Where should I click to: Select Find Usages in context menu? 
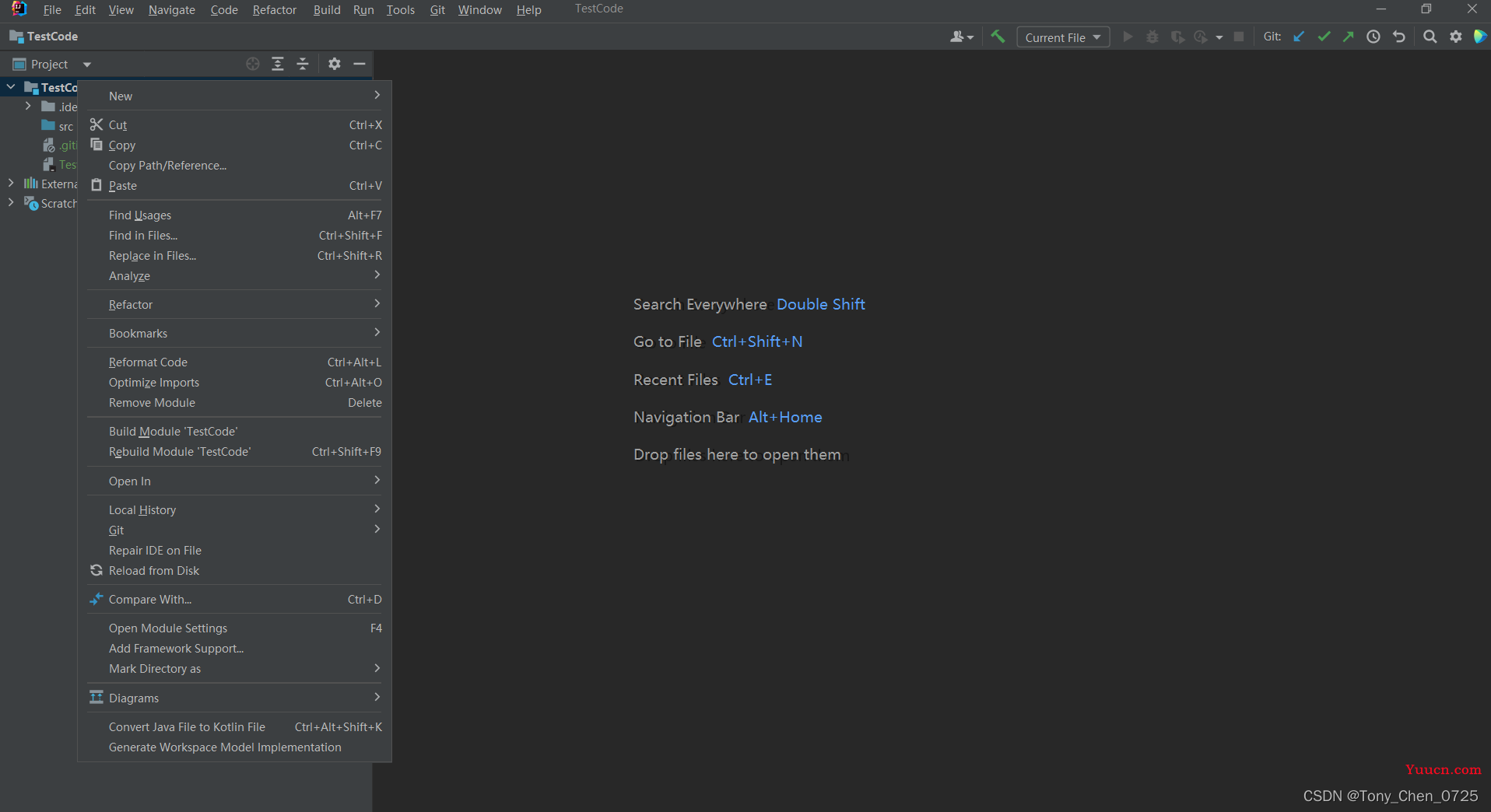(x=234, y=215)
